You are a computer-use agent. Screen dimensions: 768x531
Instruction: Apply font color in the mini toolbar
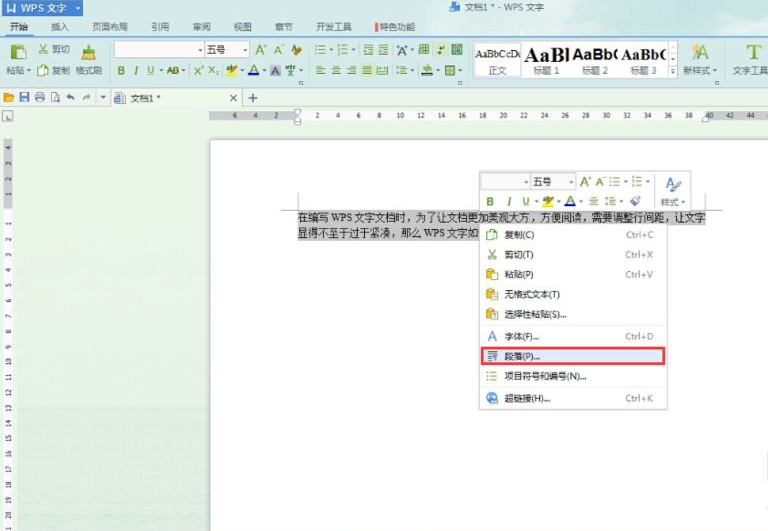coord(570,201)
